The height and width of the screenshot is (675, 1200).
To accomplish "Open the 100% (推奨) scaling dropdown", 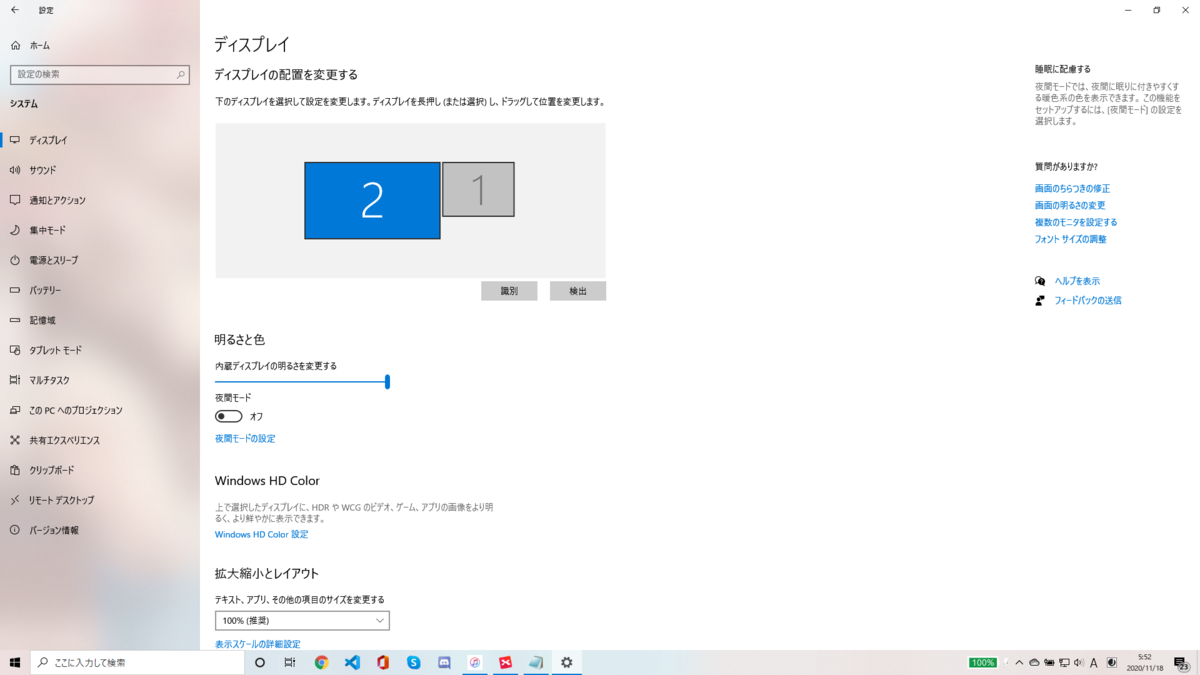I will click(302, 620).
